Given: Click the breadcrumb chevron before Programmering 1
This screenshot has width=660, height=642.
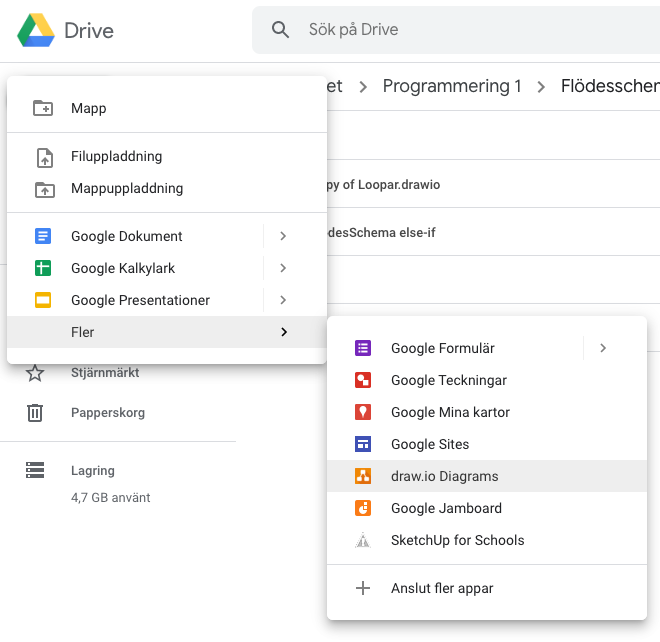Looking at the screenshot, I should (x=363, y=87).
